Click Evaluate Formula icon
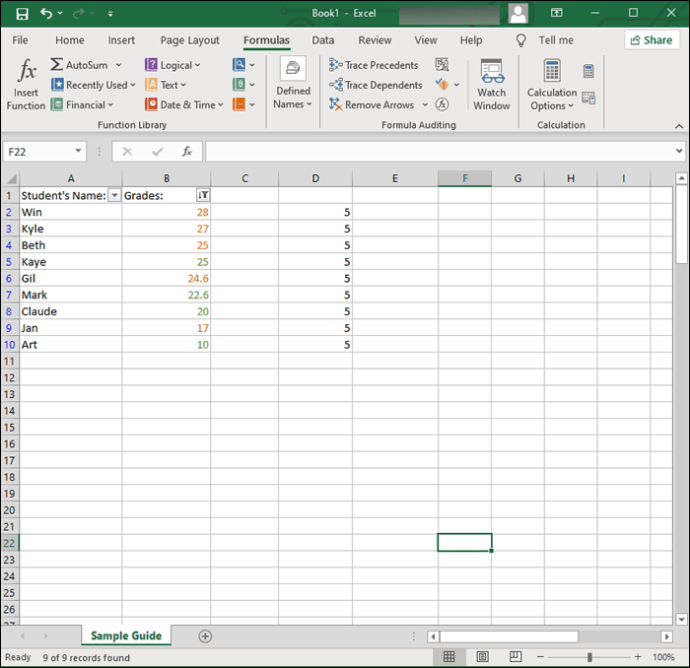 coord(442,104)
